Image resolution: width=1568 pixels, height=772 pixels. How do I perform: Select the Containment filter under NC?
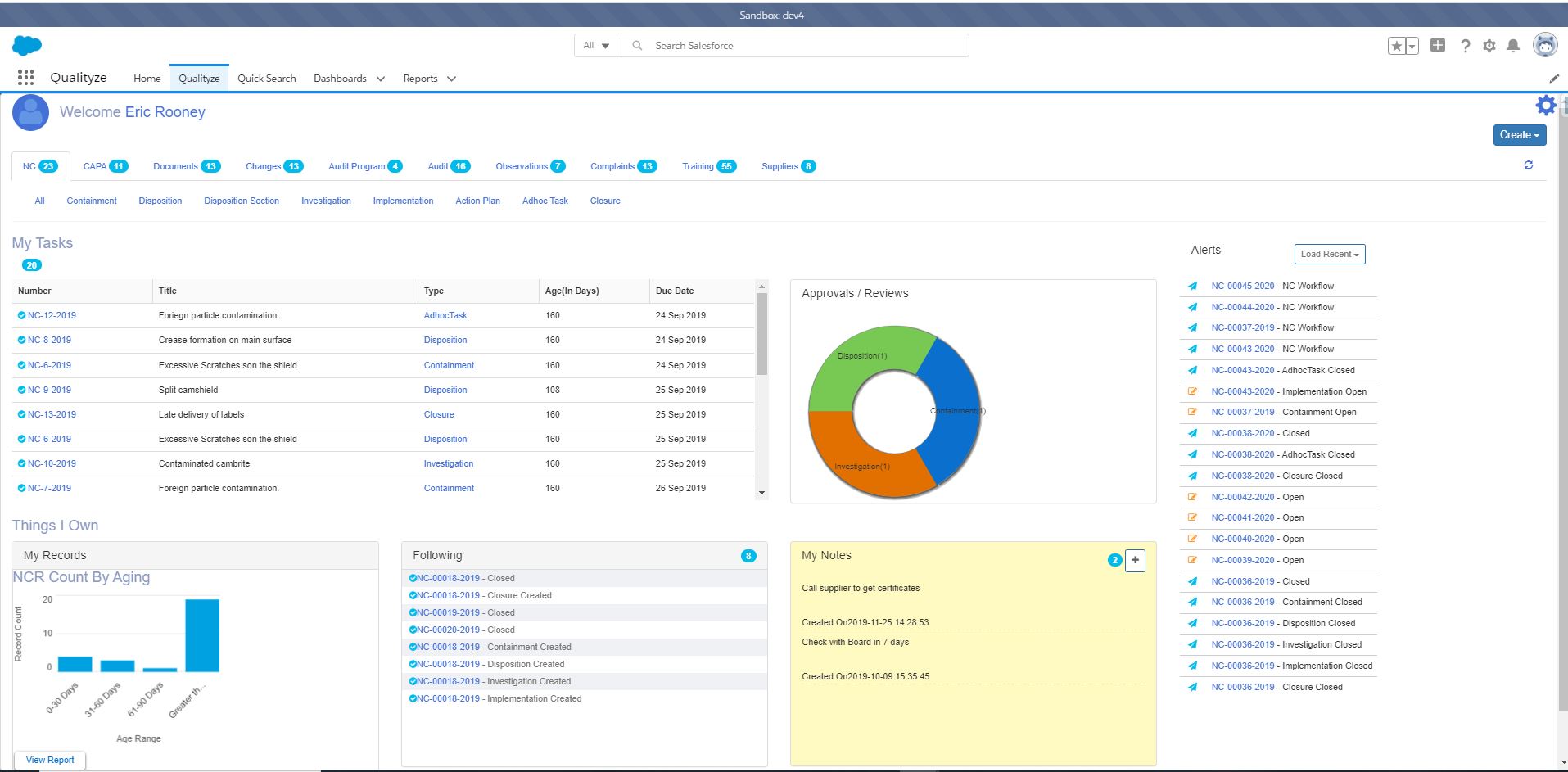tap(91, 201)
